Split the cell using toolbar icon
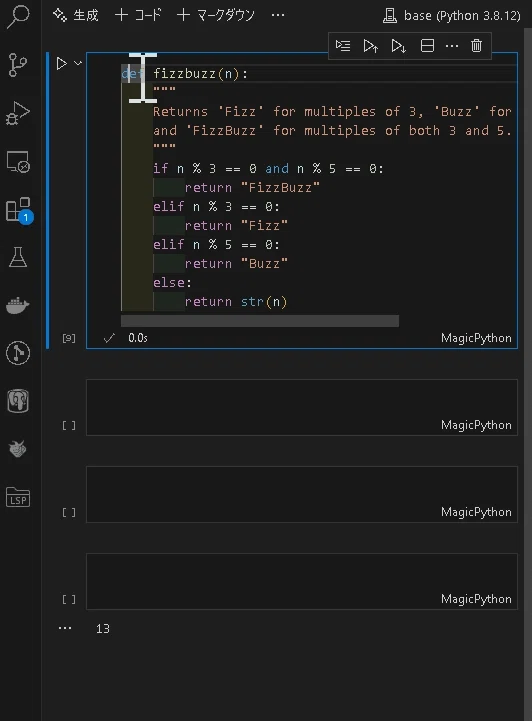The height and width of the screenshot is (721, 532). [427, 46]
